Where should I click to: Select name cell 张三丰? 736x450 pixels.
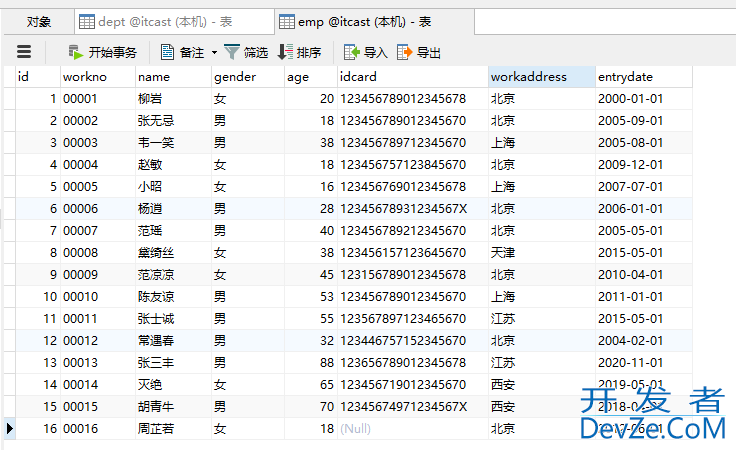tap(174, 363)
